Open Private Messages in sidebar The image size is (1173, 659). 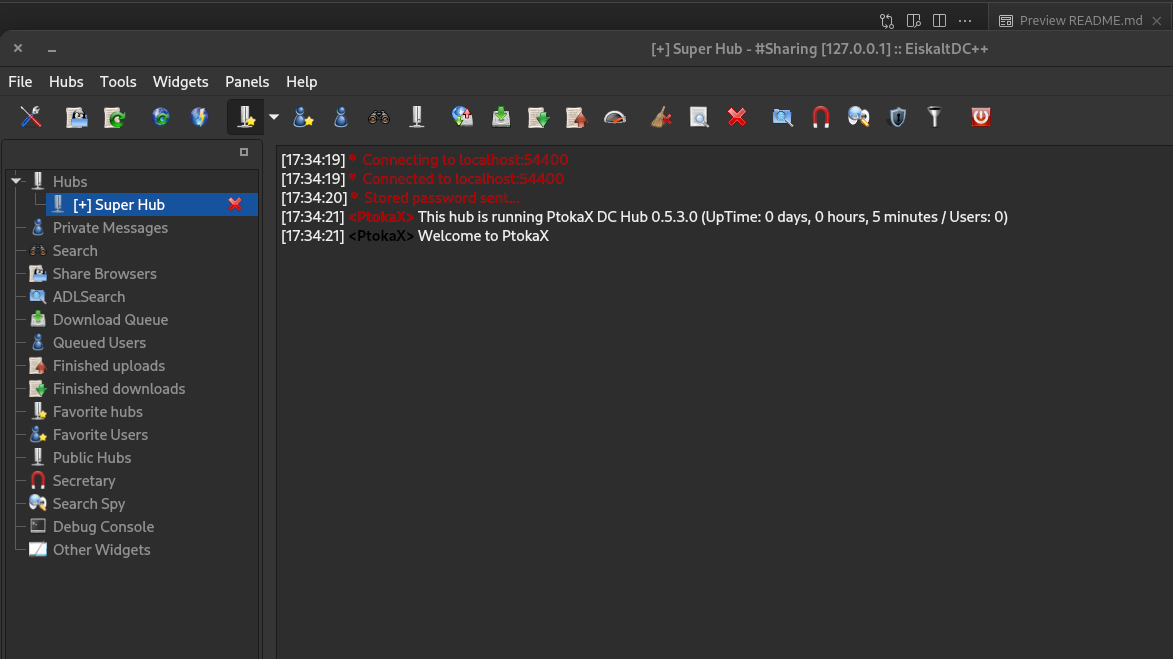point(110,228)
